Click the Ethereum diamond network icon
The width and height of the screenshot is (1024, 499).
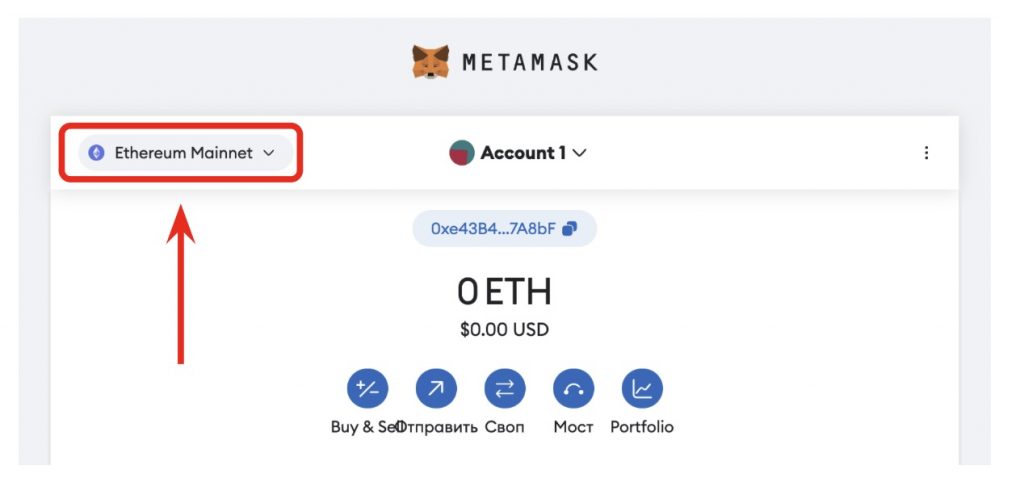pos(97,153)
